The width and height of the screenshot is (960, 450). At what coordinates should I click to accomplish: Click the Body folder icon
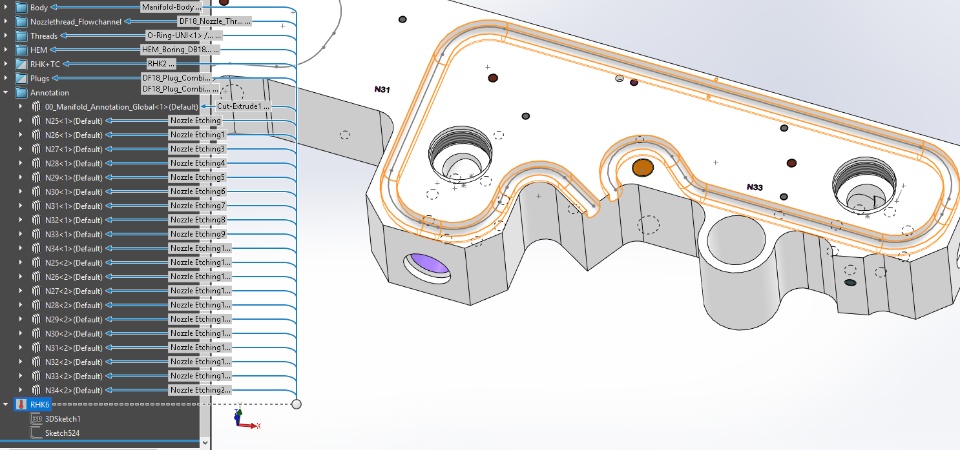21,7
